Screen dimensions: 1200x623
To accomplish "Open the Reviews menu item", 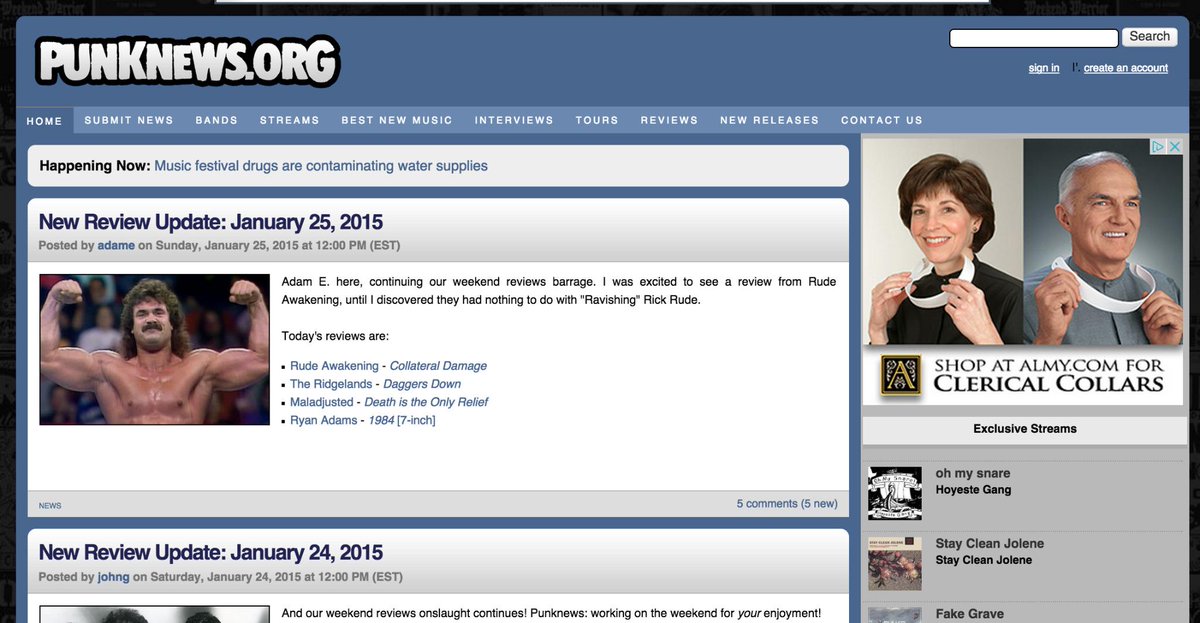I will pyautogui.click(x=670, y=120).
